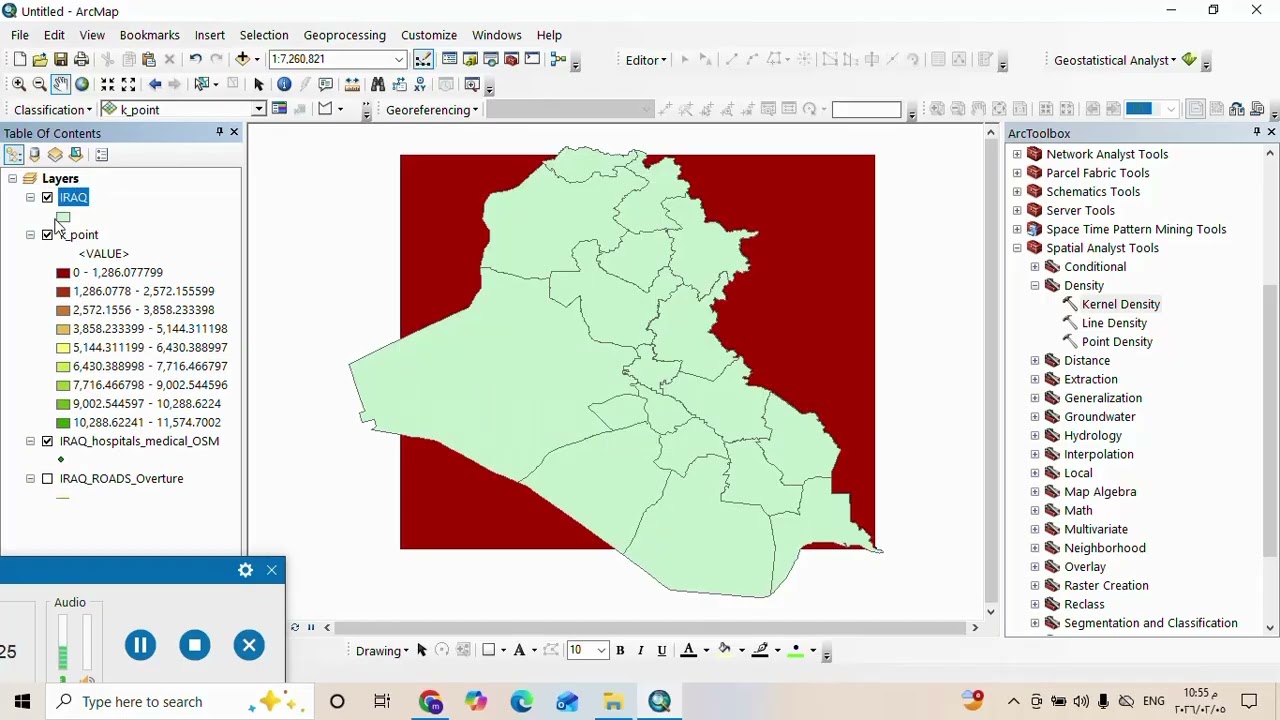Click the Fixed Zoom In icon
The image size is (1280, 720).
pyautogui.click(x=107, y=85)
